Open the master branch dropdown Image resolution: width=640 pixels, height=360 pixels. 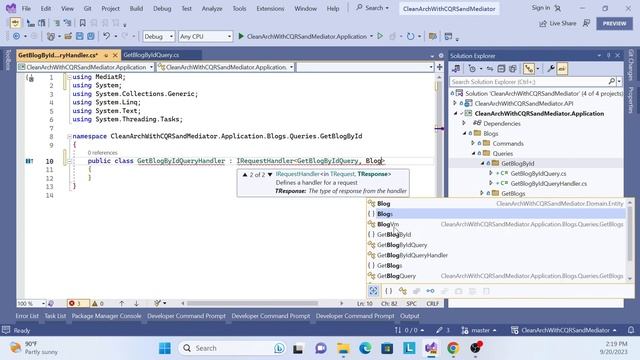pos(479,330)
